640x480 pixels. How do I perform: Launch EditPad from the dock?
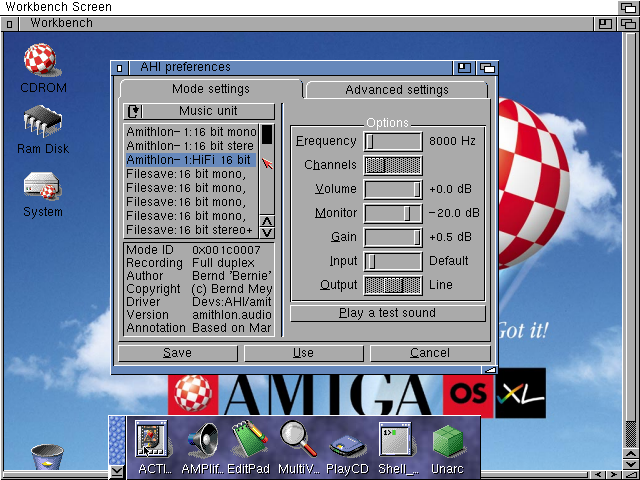pyautogui.click(x=249, y=448)
